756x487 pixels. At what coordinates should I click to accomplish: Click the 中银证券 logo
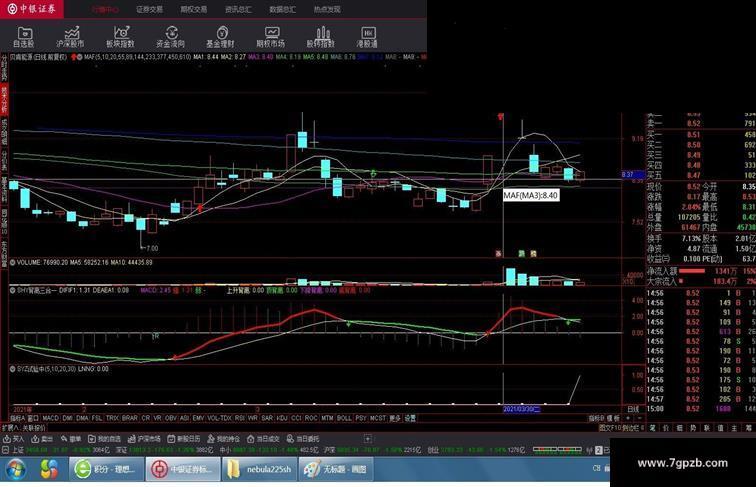(31, 9)
